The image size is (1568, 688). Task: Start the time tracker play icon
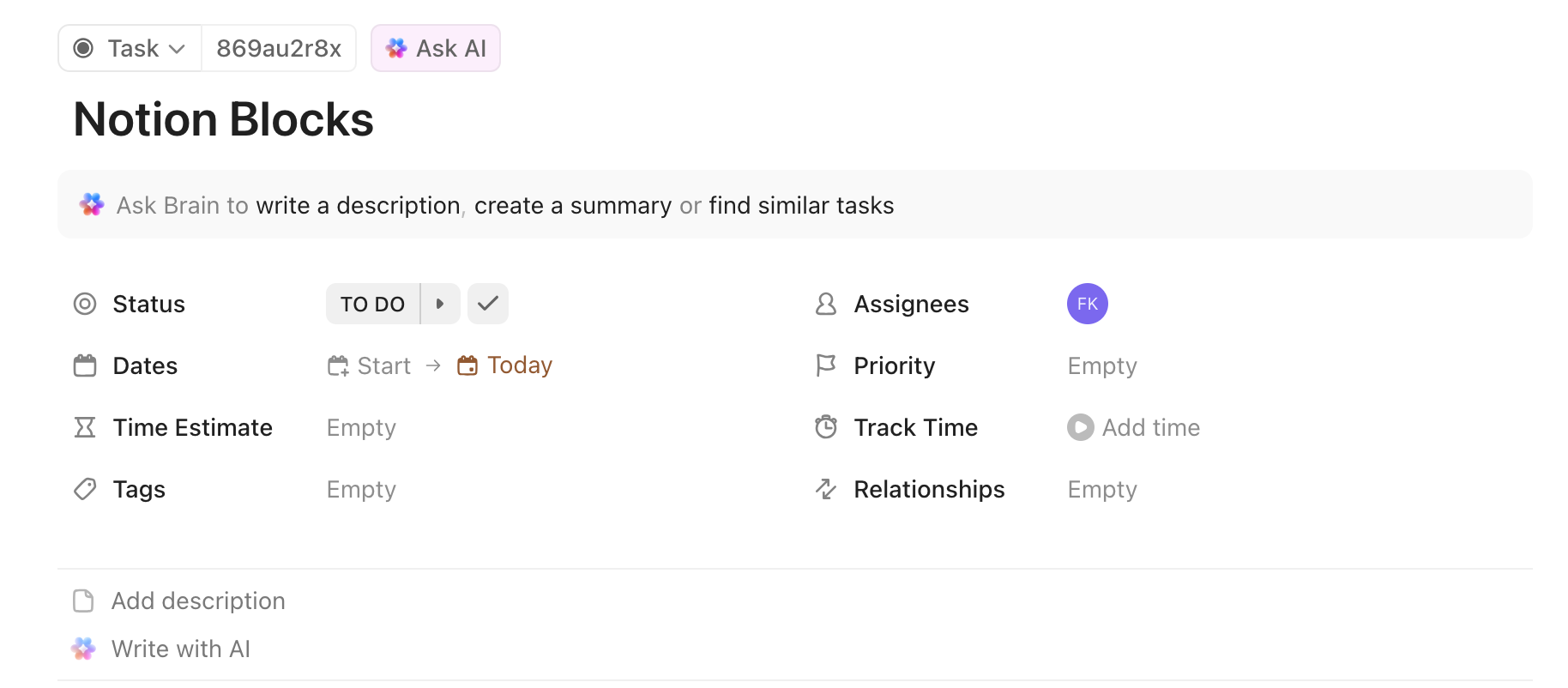coord(1080,427)
